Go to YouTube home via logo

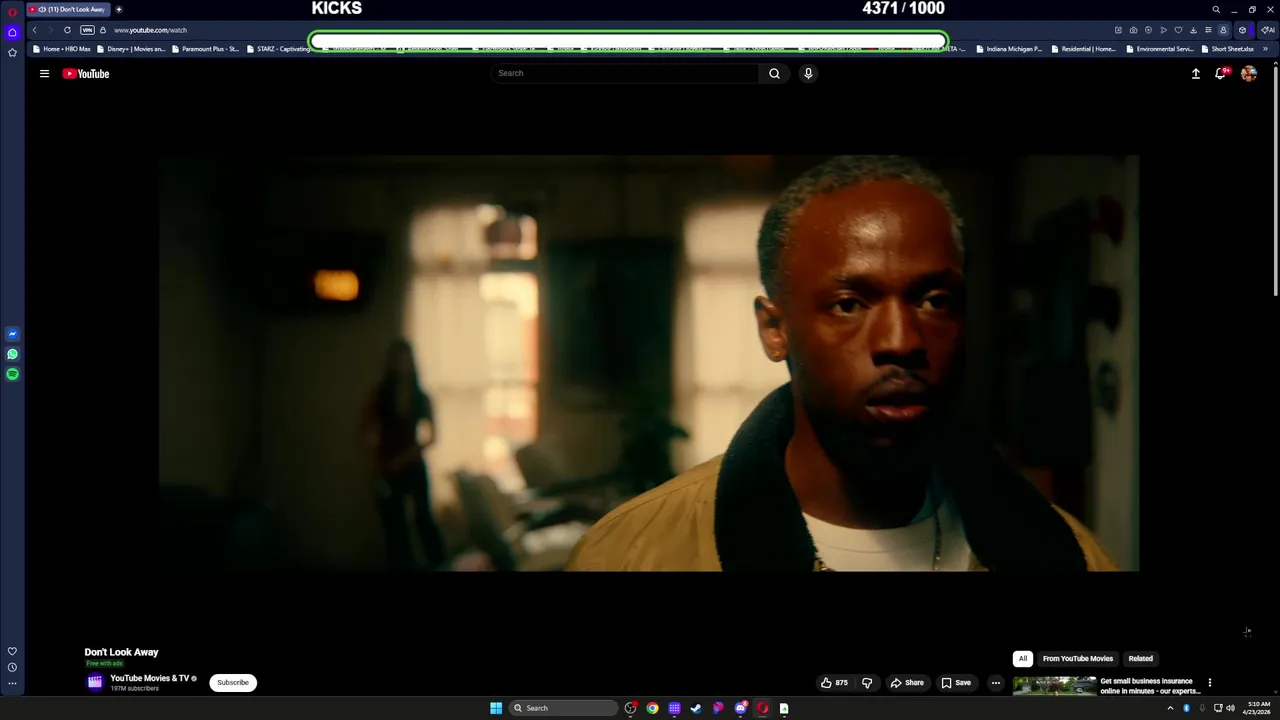point(86,73)
